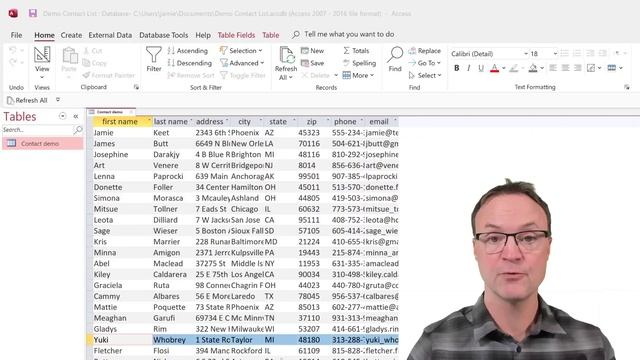
Task: Click the city cell Baltimore
Action: [247, 242]
